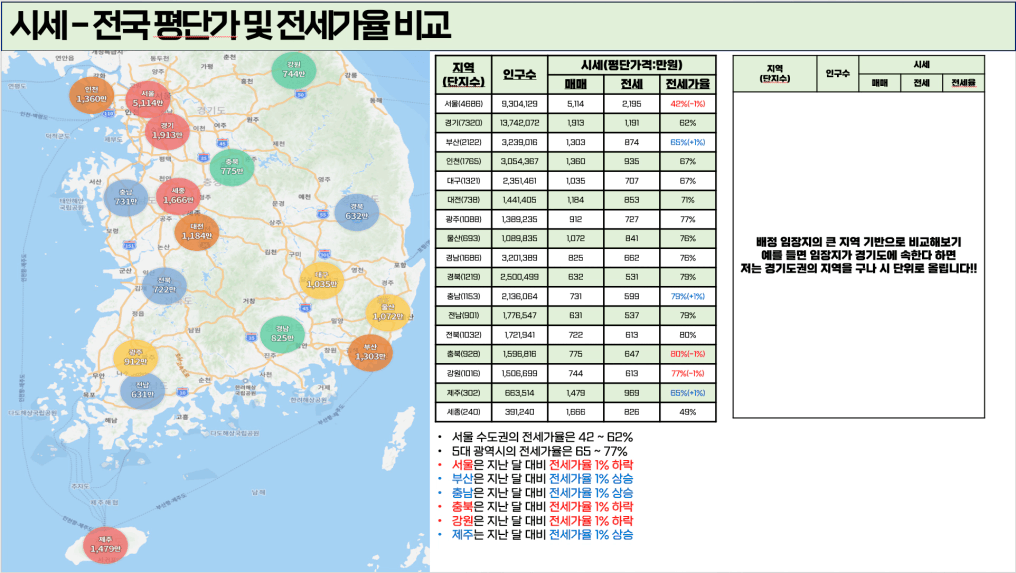Viewport: 1016px width, 573px height.
Task: Click the 강원은 지난 달 대비 bullet line
Action: [542, 520]
